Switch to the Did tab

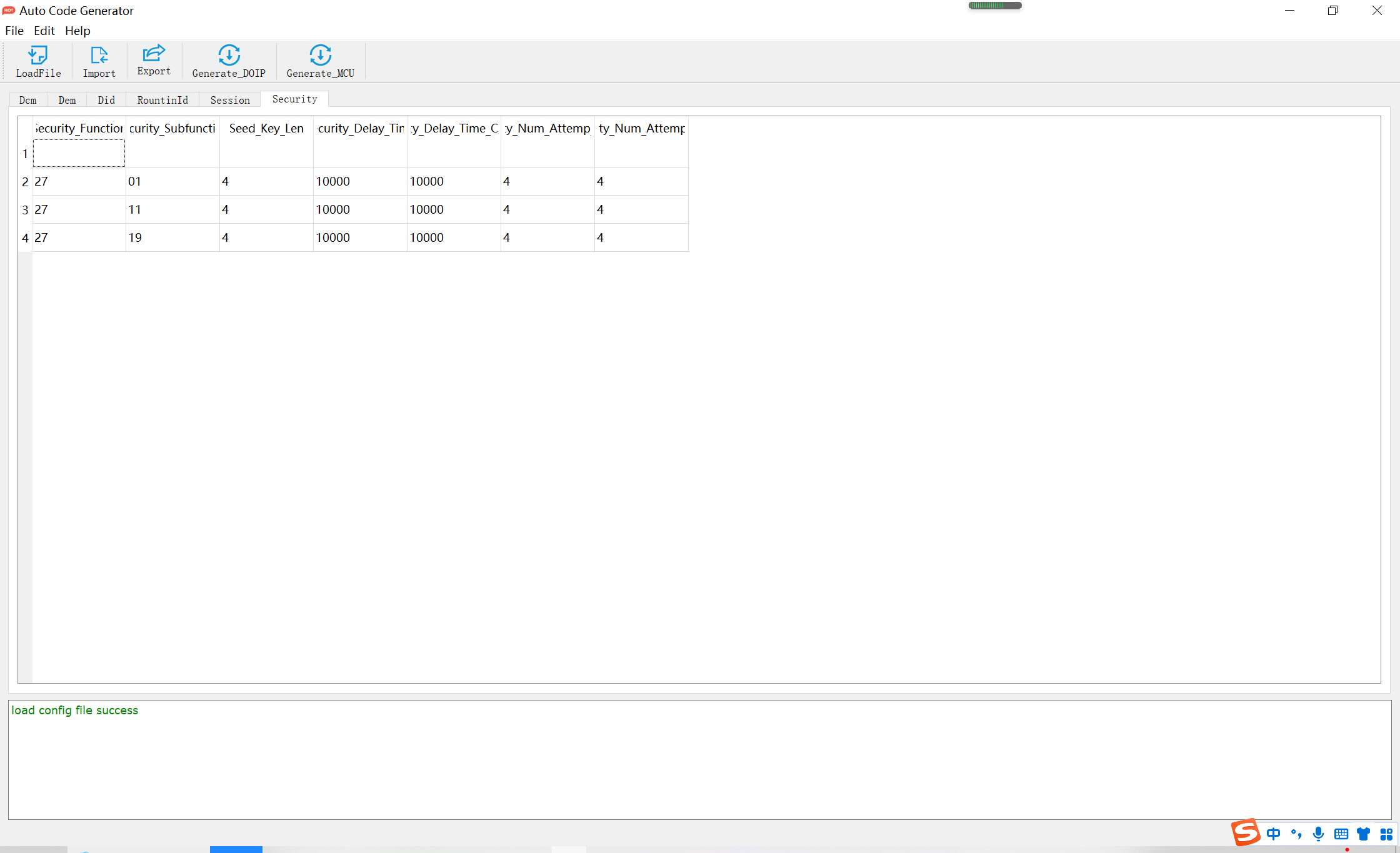[x=106, y=100]
